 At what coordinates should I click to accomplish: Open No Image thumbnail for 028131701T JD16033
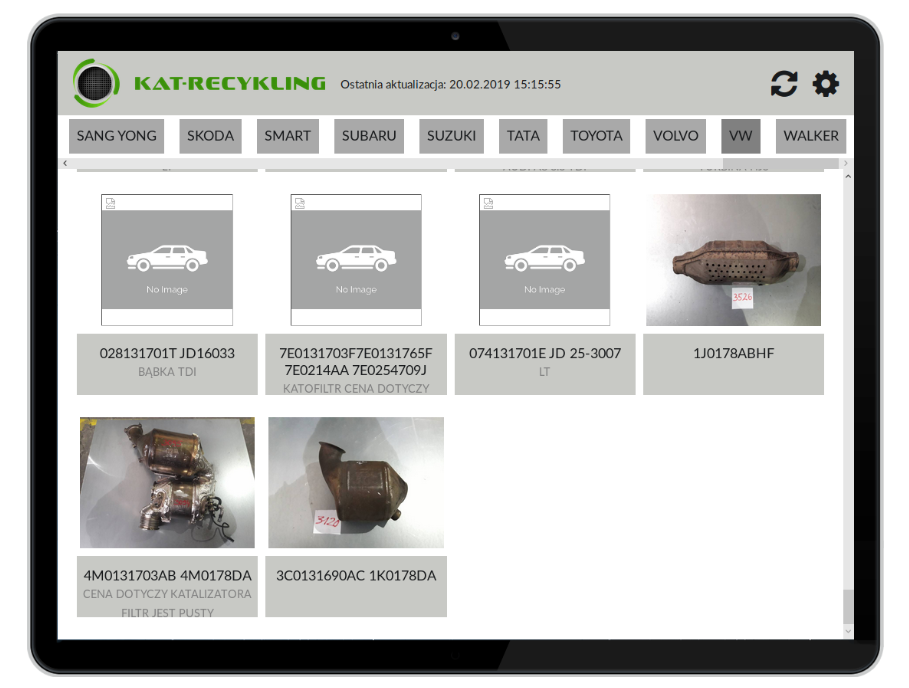(167, 260)
